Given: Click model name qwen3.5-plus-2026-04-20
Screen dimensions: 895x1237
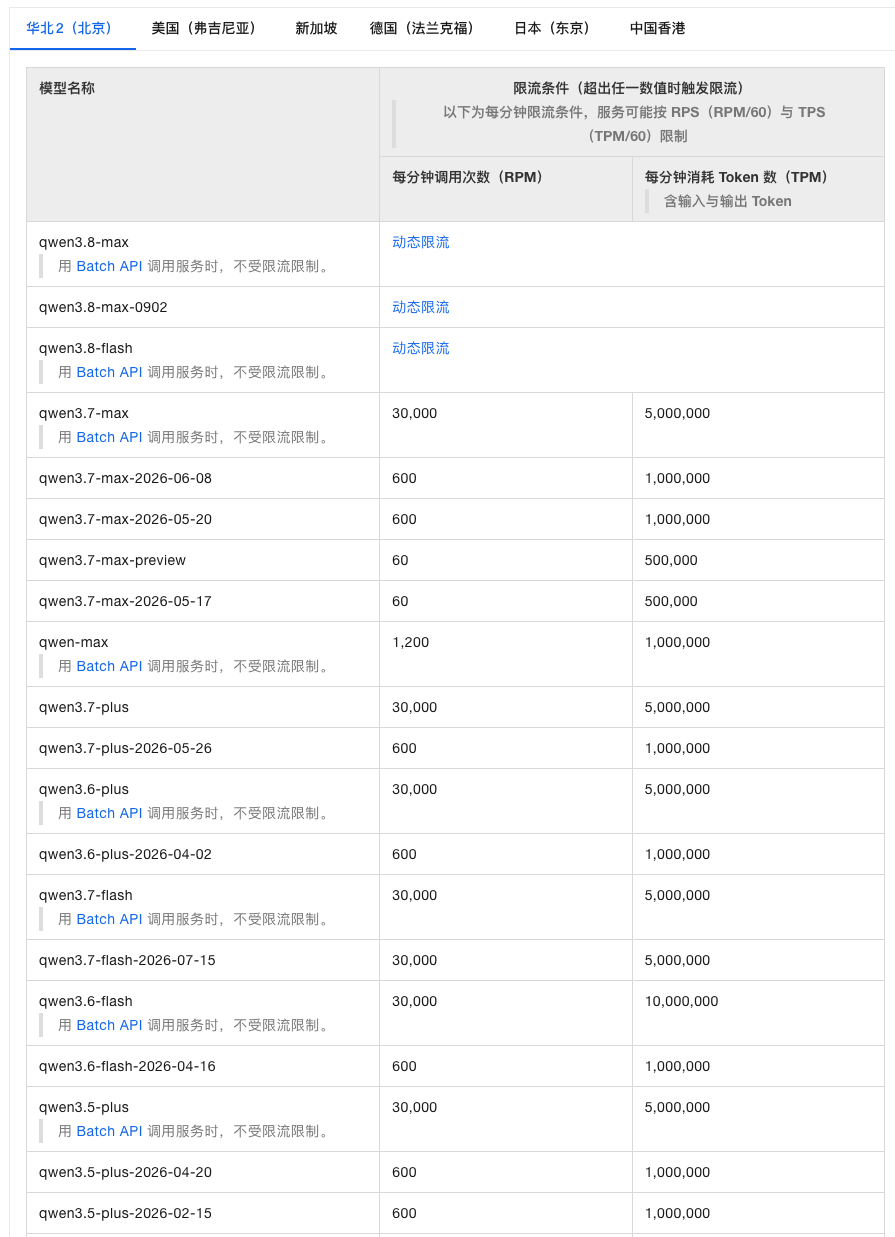Looking at the screenshot, I should point(125,1172).
